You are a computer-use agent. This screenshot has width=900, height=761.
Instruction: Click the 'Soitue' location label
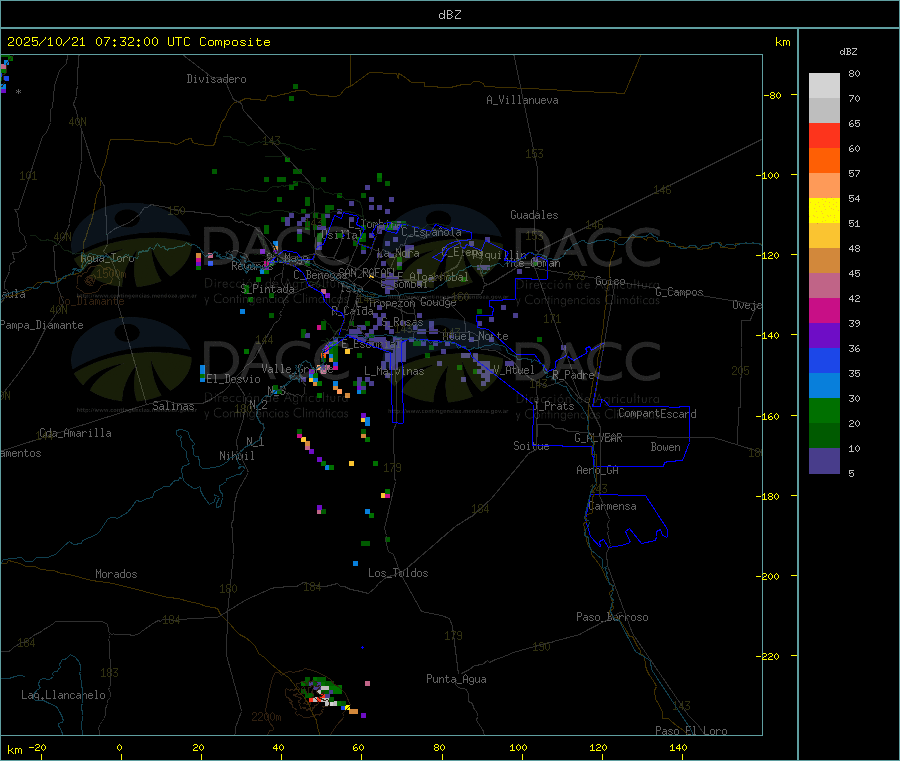point(531,446)
